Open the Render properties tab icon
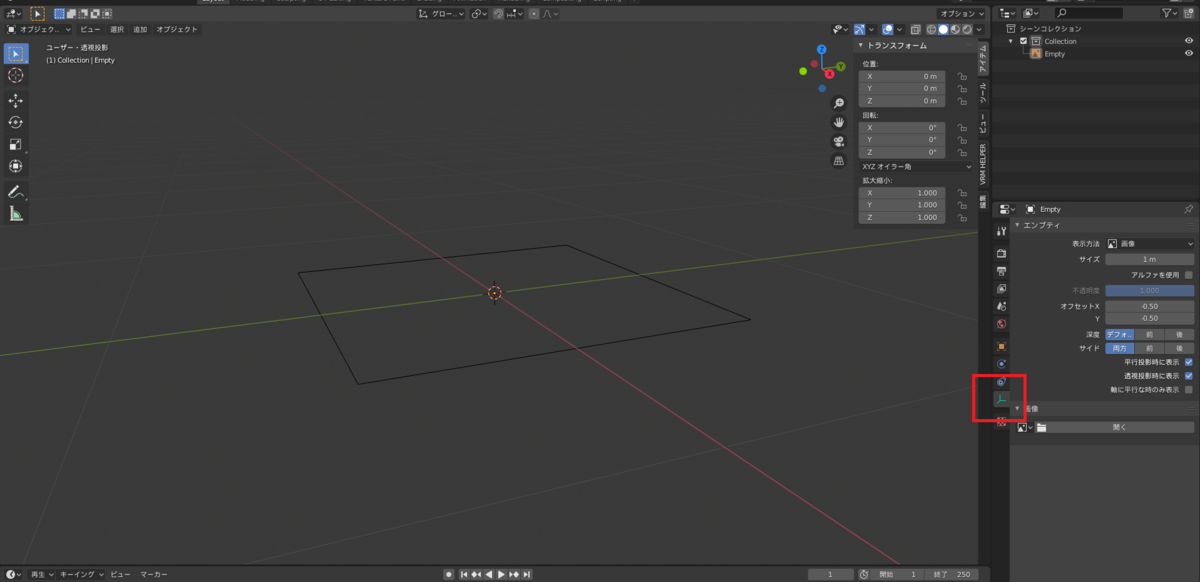 [x=1001, y=253]
